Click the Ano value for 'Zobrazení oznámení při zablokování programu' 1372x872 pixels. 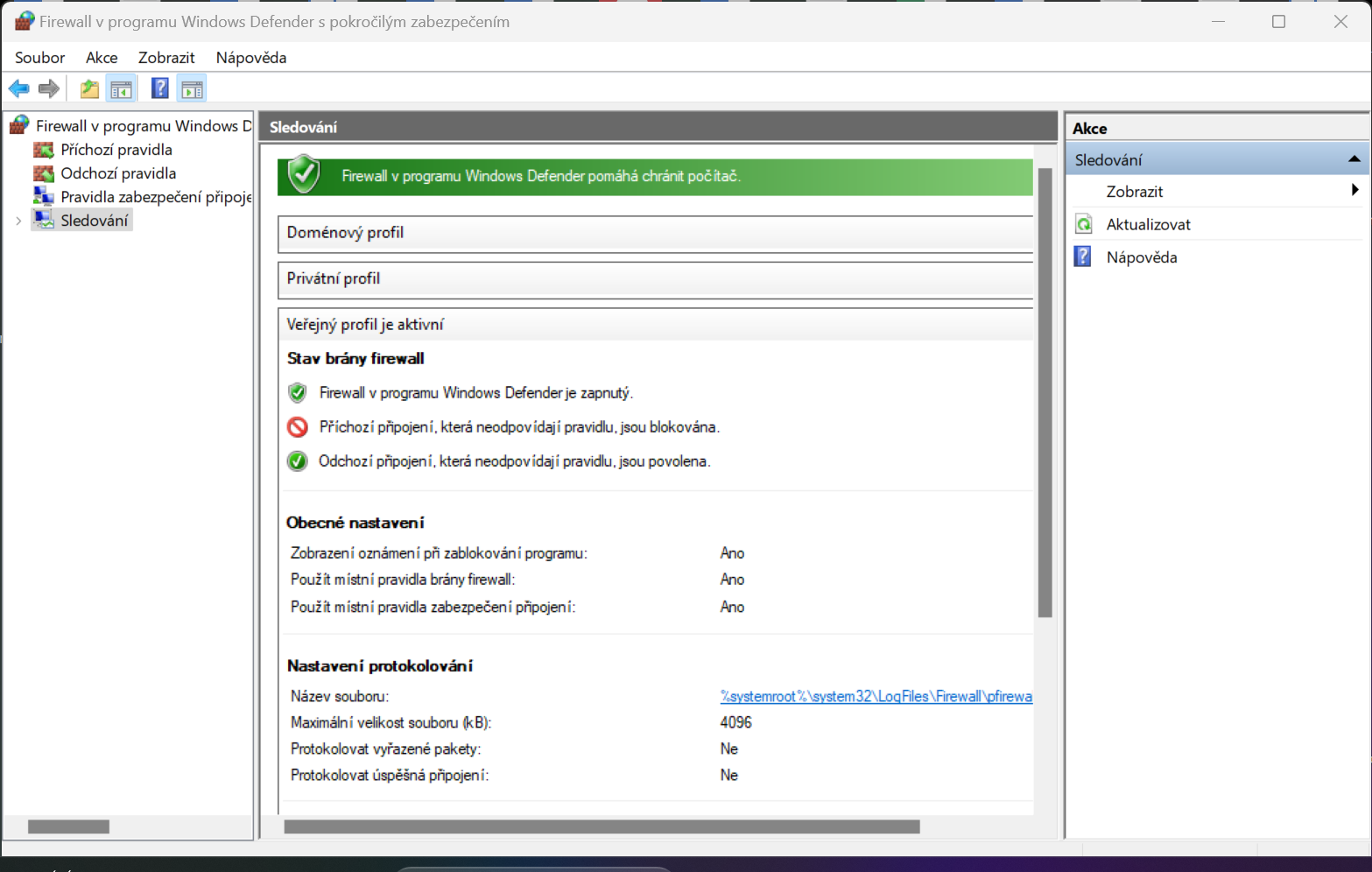pos(732,553)
